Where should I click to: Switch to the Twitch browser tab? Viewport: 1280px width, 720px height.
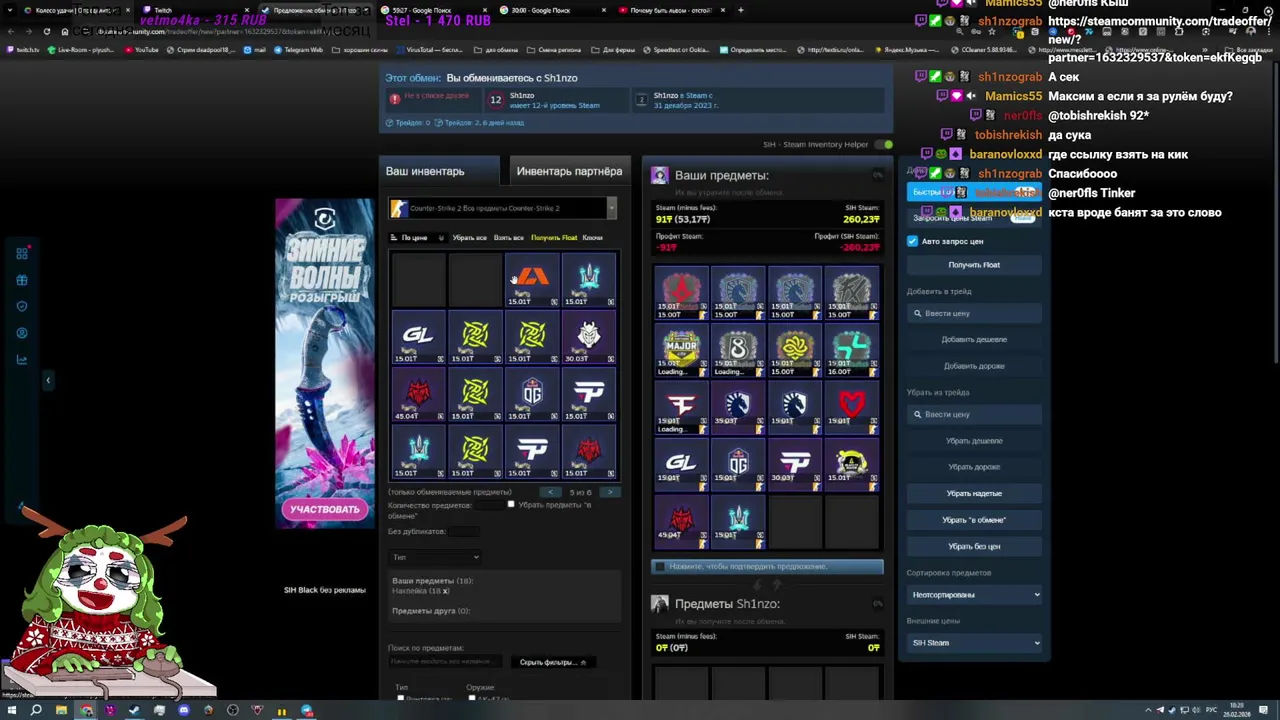[195, 10]
